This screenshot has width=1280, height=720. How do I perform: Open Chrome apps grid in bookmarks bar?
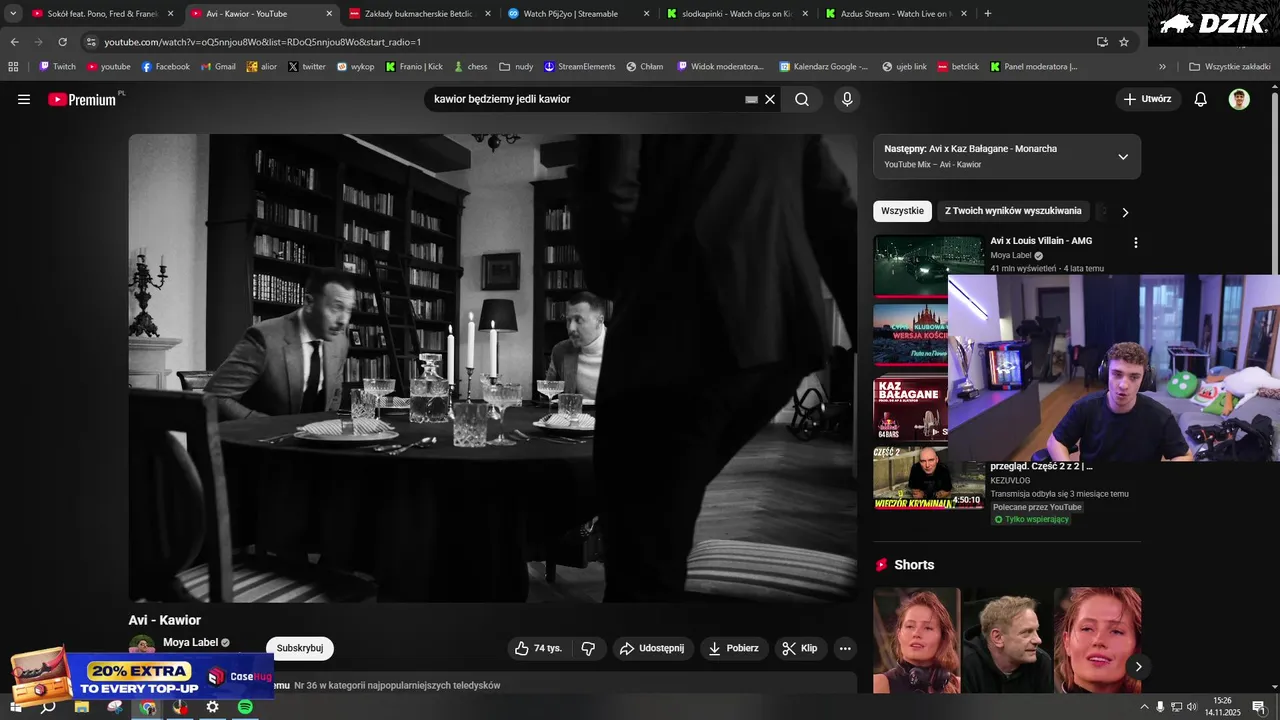pyautogui.click(x=13, y=67)
